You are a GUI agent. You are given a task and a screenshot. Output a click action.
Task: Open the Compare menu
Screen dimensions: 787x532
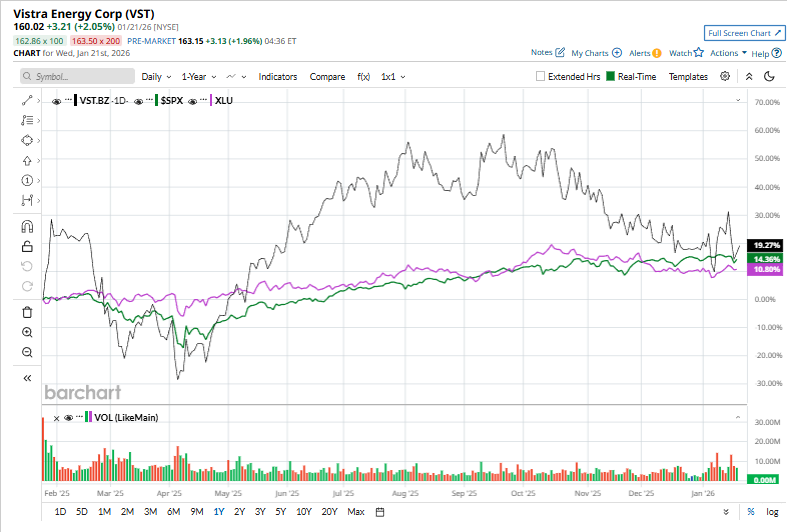pyautogui.click(x=327, y=77)
